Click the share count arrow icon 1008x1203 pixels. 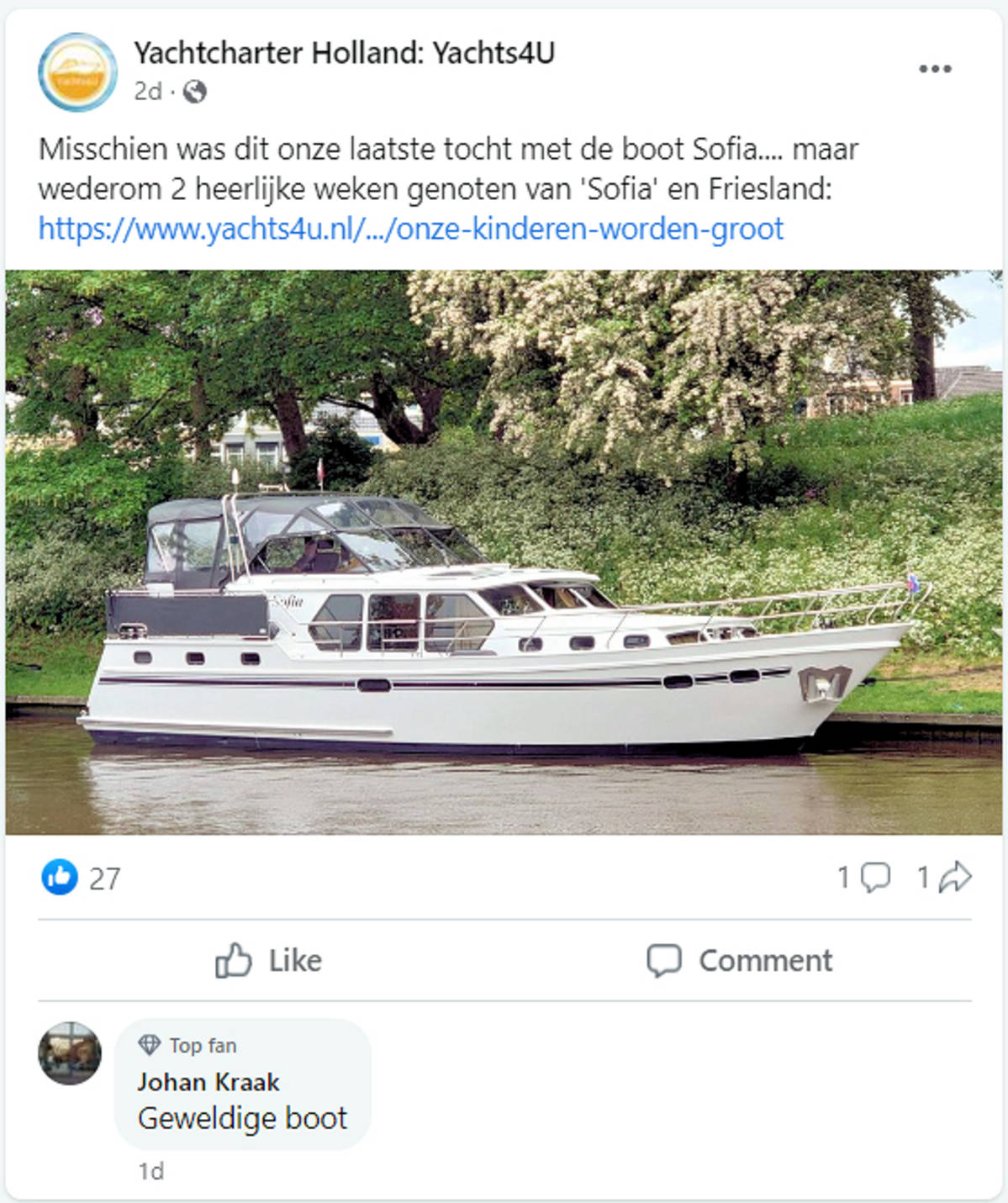[955, 878]
